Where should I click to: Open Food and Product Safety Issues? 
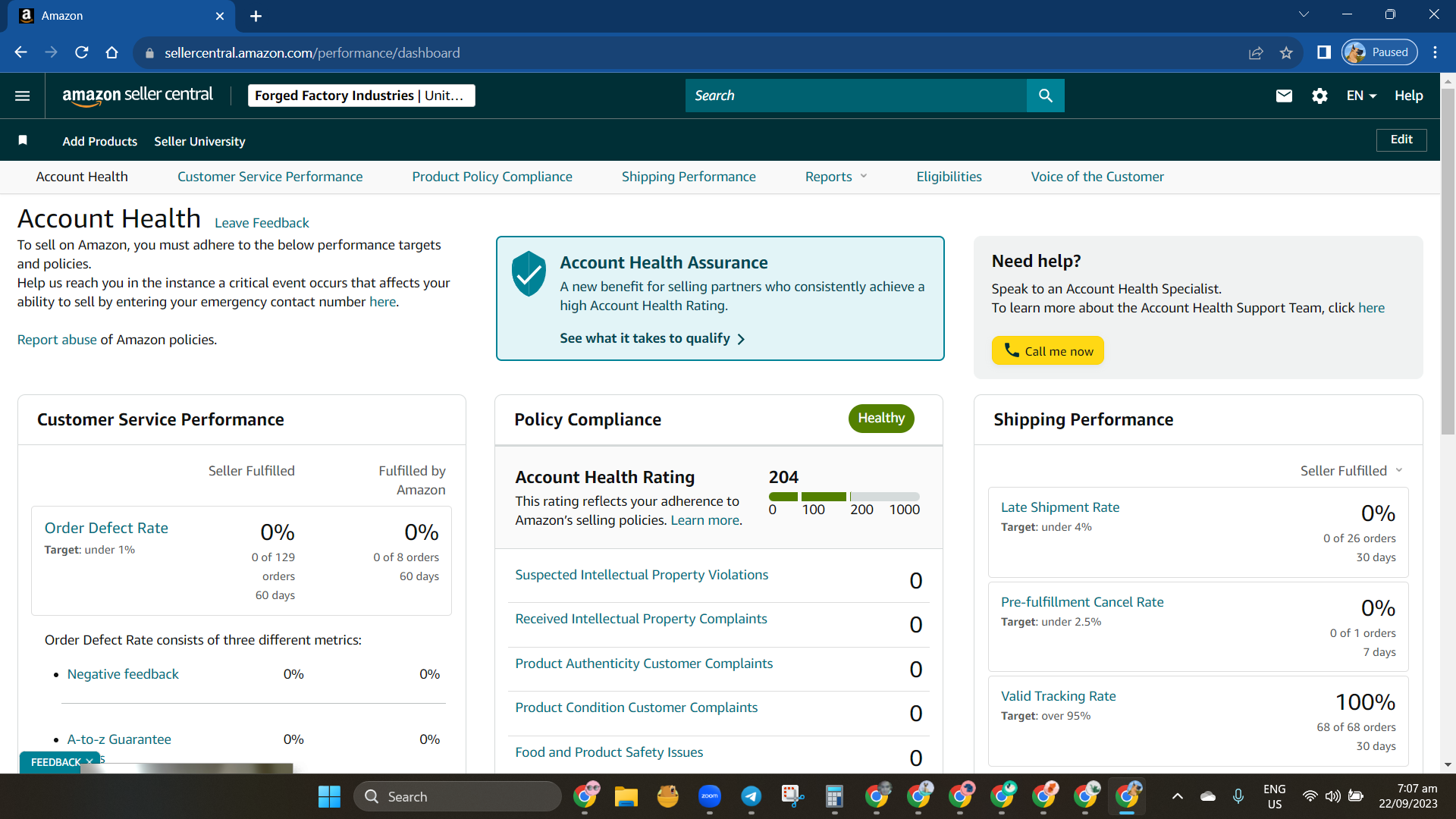coord(609,752)
